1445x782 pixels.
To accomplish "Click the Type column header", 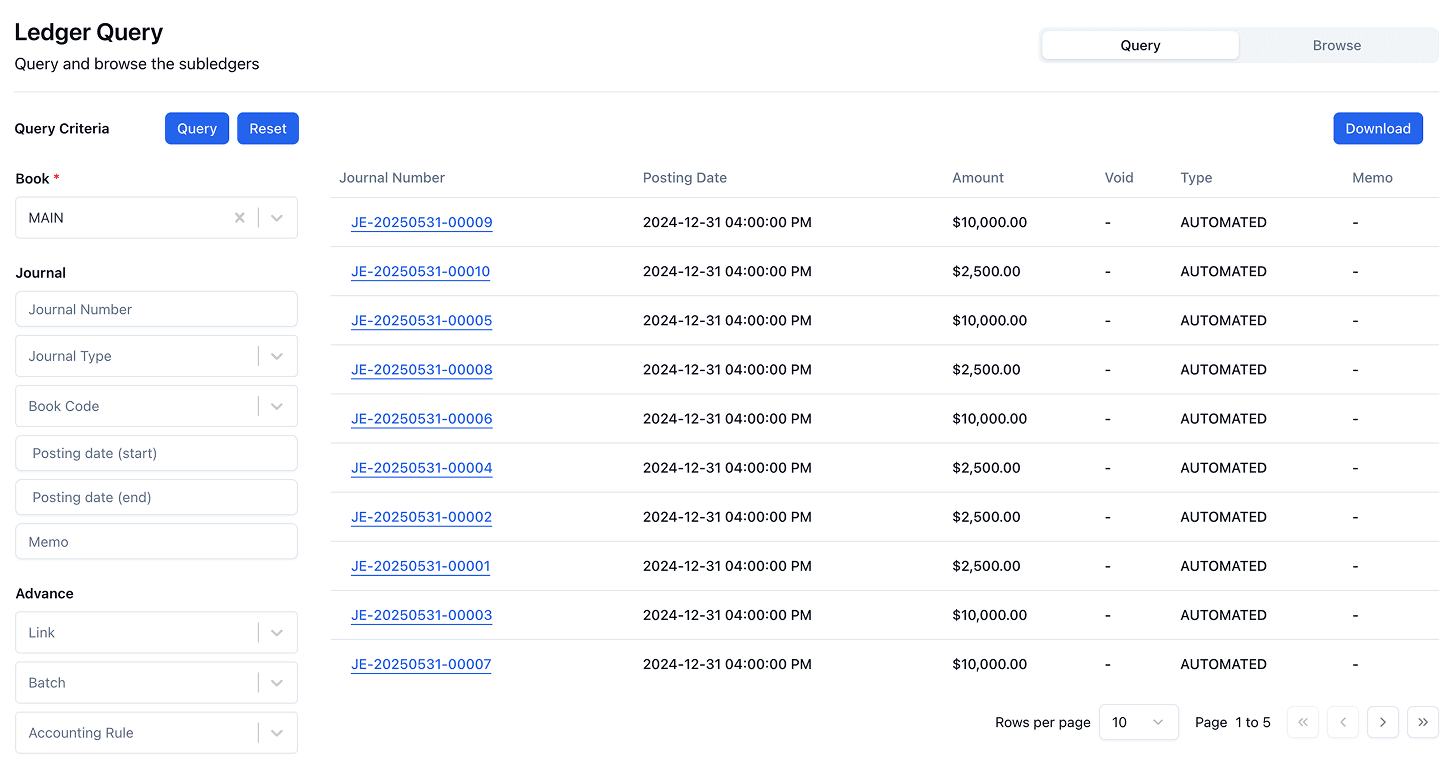I will tap(1196, 177).
